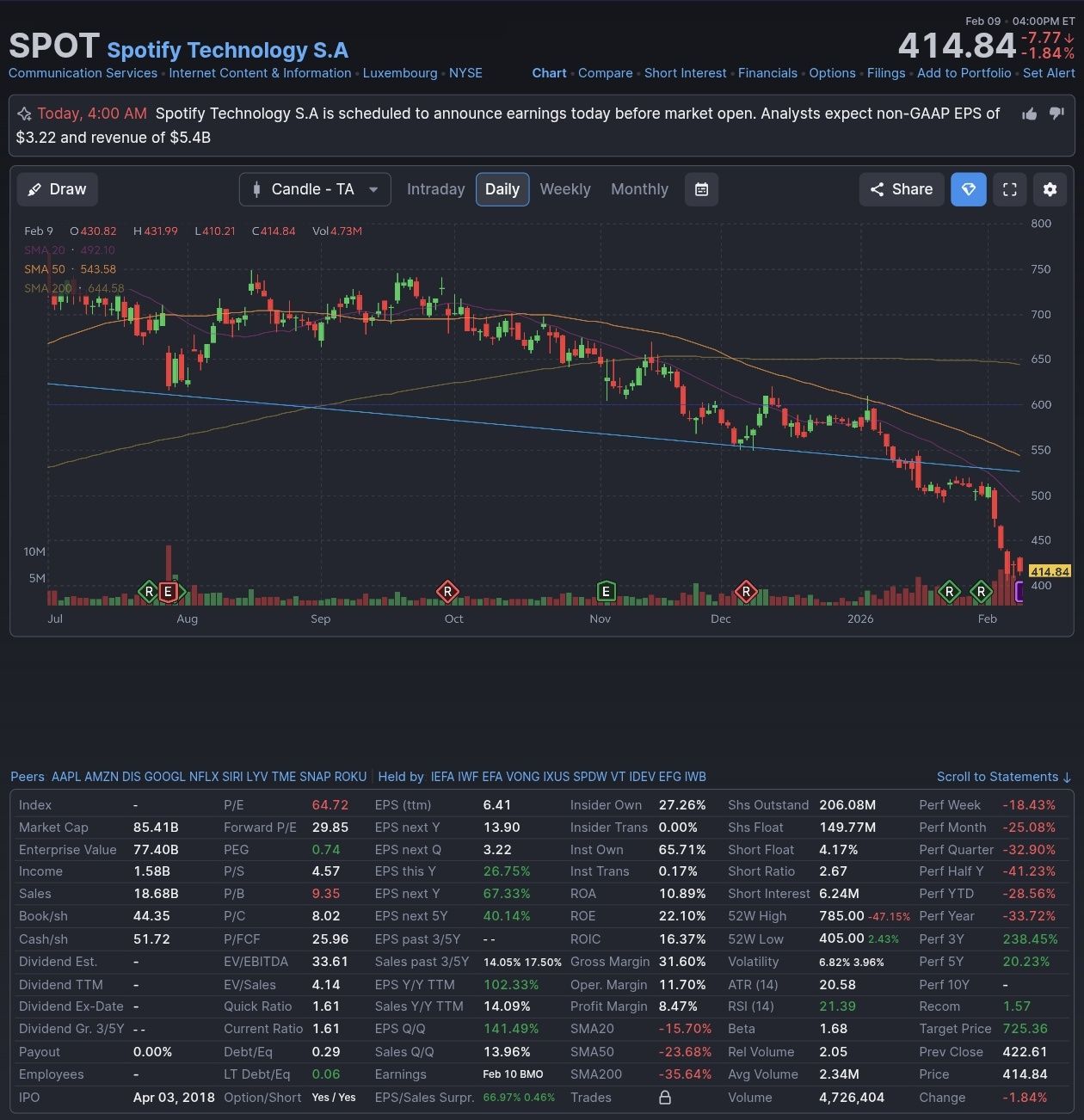
Task: Click the RSI (14) value 21.39
Action: point(837,1006)
